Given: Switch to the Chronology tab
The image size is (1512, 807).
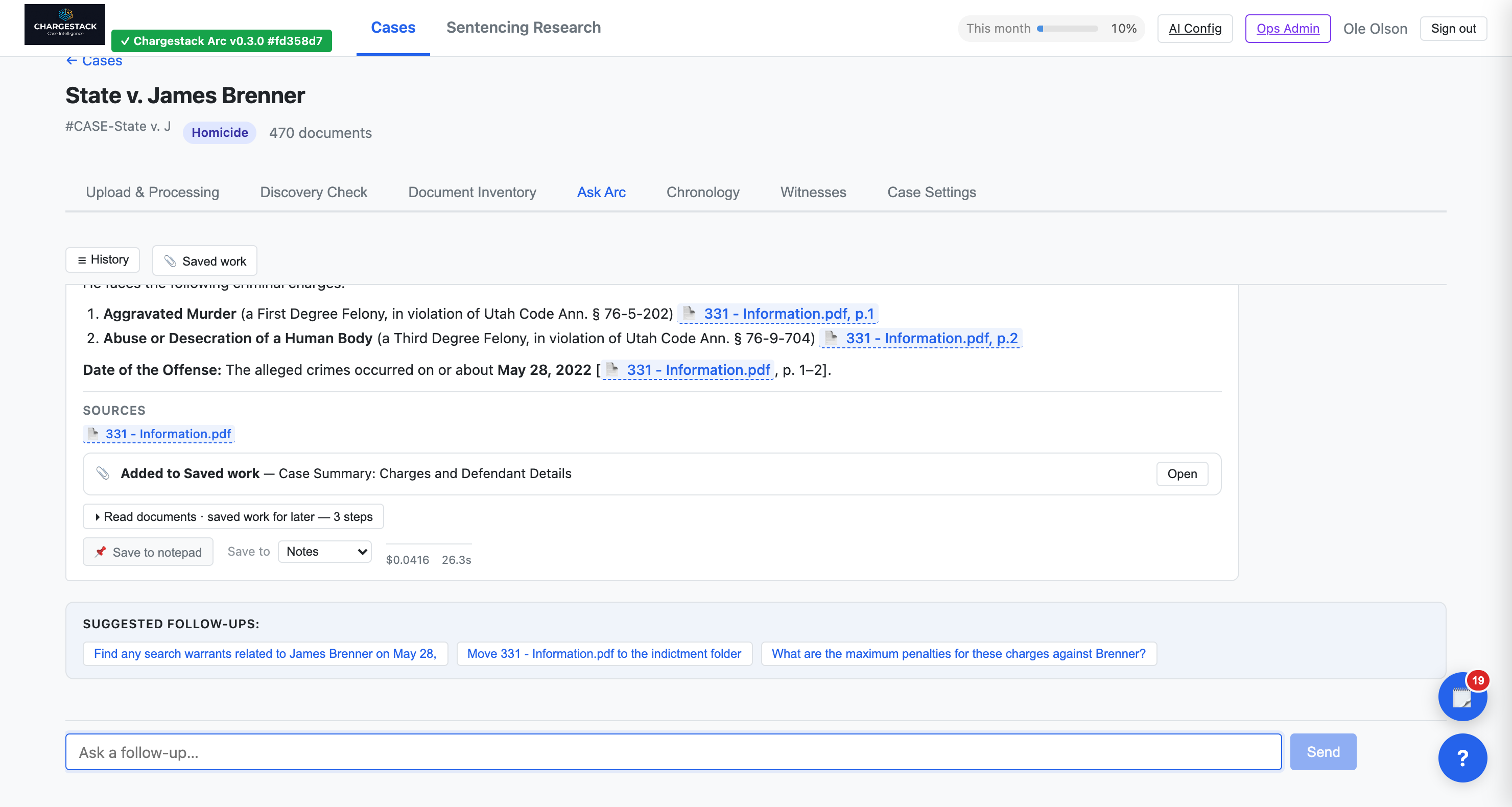Looking at the screenshot, I should pyautogui.click(x=702, y=192).
